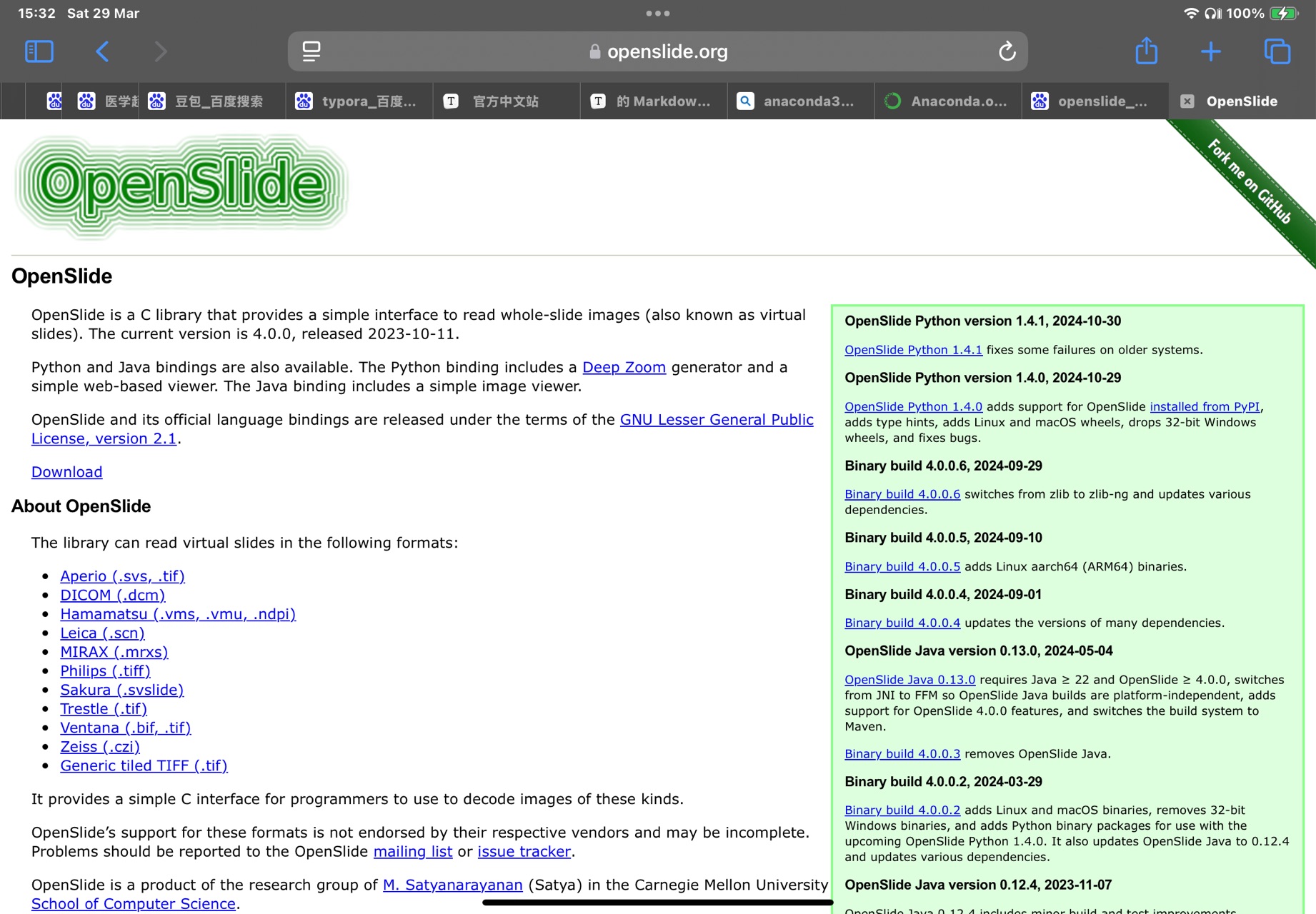
Task: Close the active OpenSlide tab
Action: [1188, 101]
